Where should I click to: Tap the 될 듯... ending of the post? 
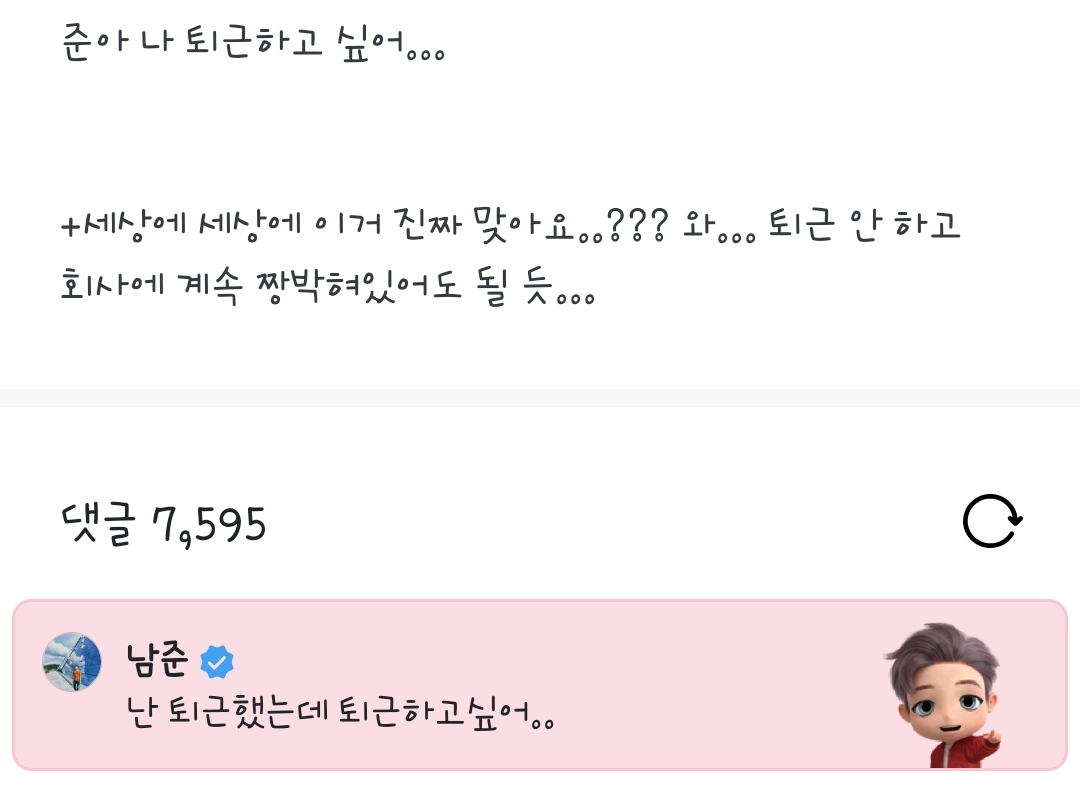click(535, 285)
